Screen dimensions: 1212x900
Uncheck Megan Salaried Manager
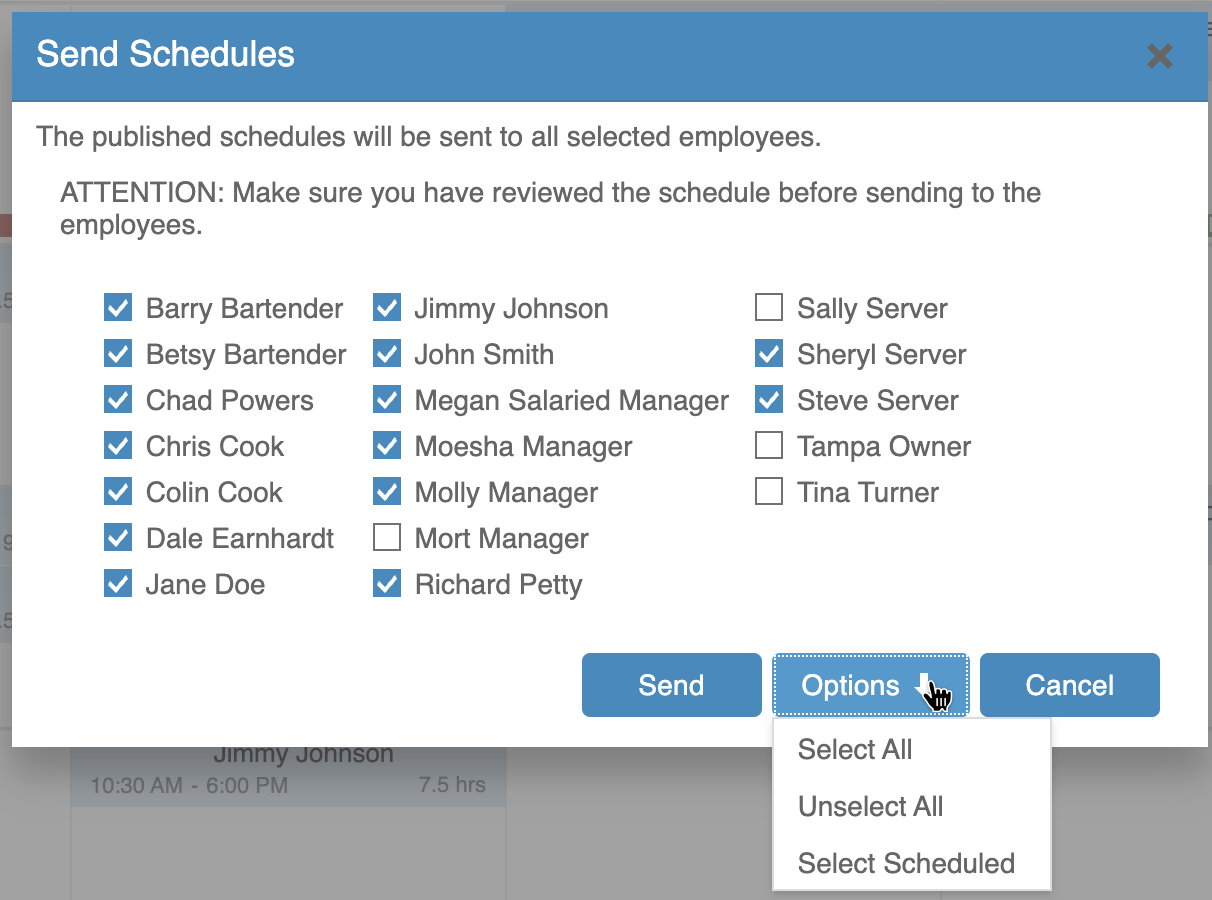[x=387, y=400]
